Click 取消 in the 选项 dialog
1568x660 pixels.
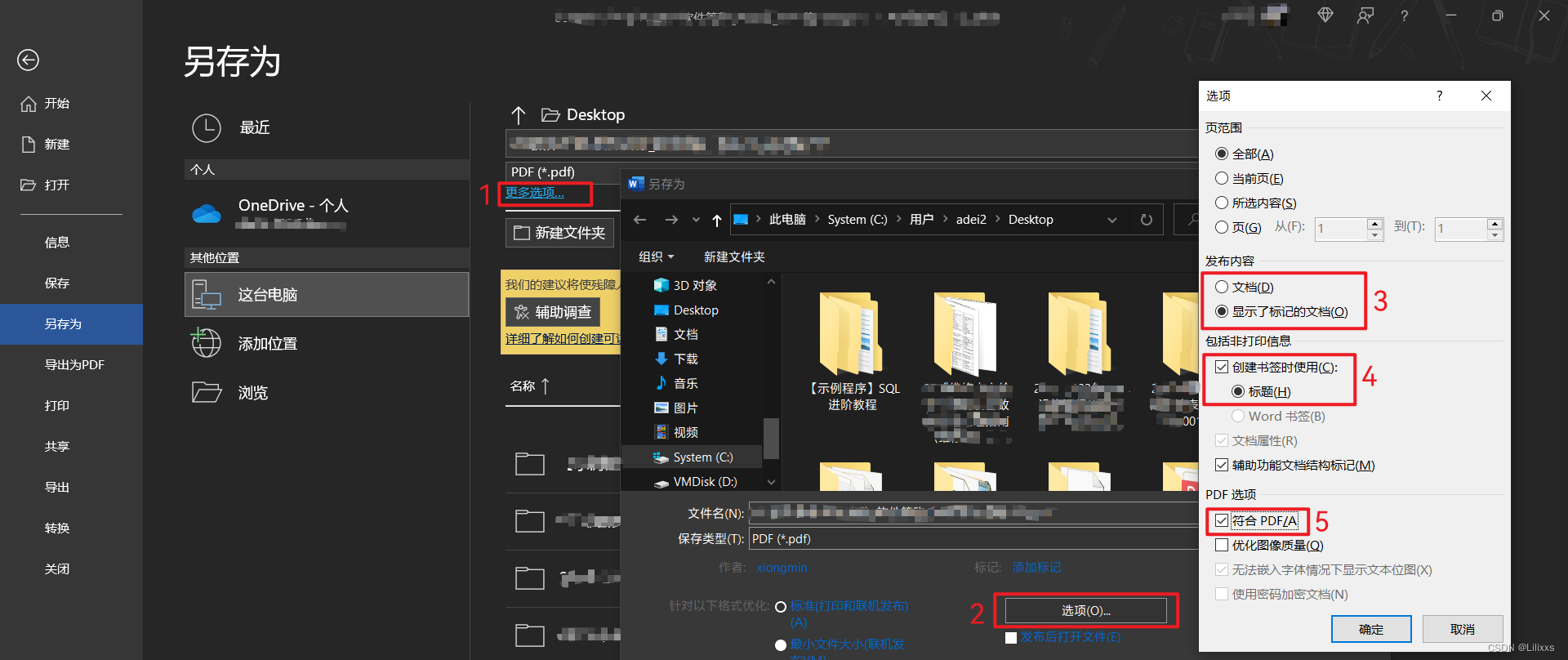[x=1462, y=629]
